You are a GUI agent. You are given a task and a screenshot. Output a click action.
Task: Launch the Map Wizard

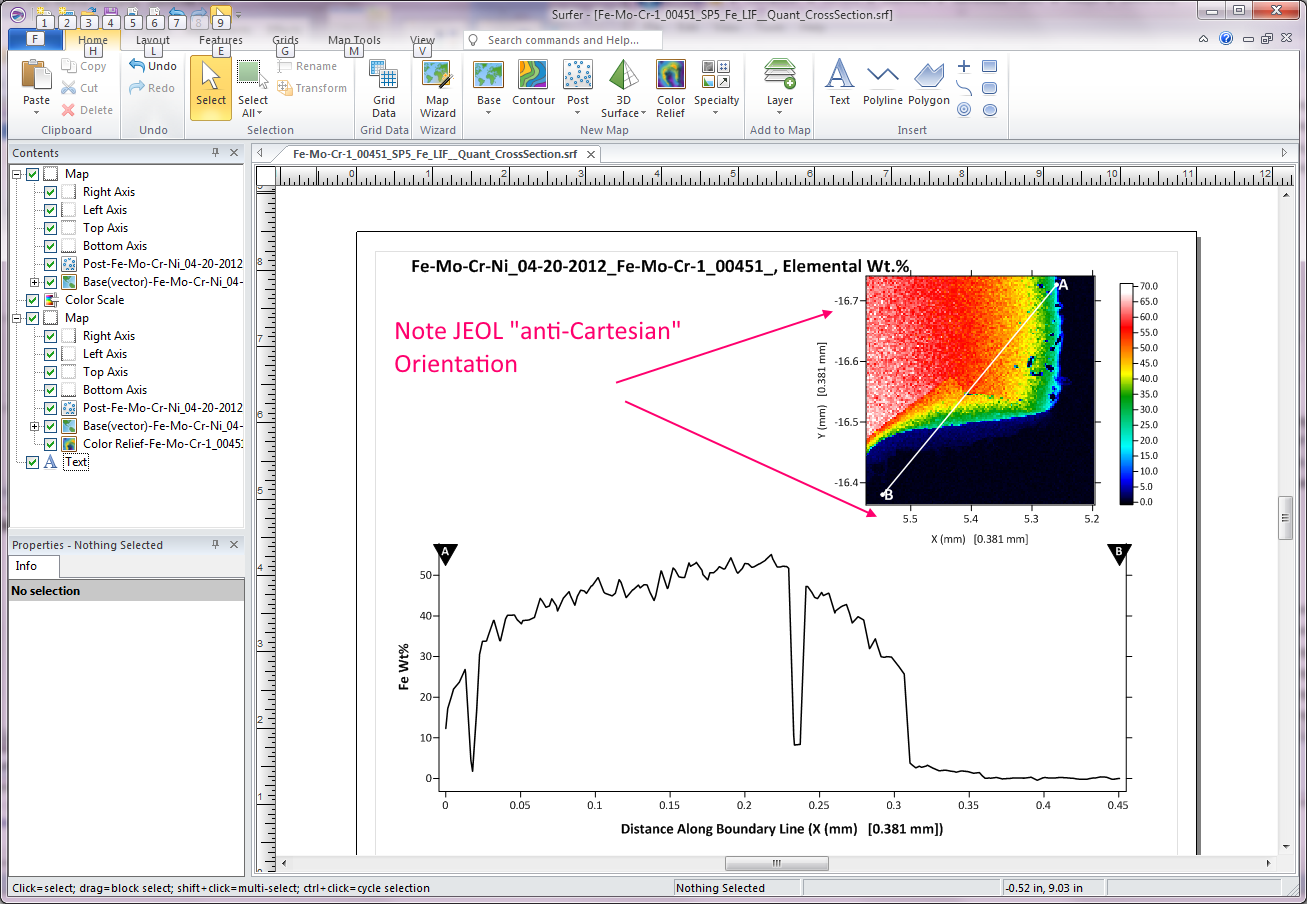[x=437, y=88]
